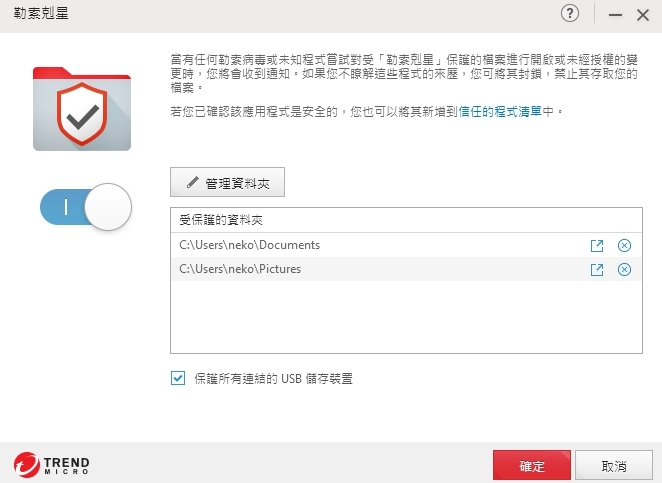The image size is (662, 483).
Task: Close the 勒索剋星 window
Action: [x=643, y=14]
